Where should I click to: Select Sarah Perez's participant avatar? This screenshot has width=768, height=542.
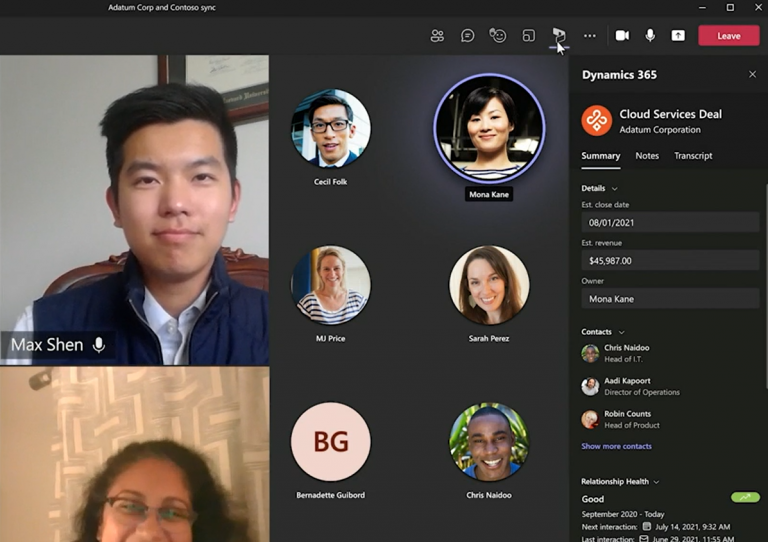click(489, 285)
